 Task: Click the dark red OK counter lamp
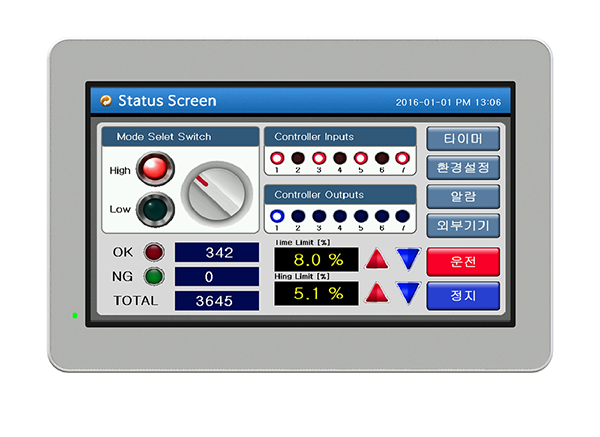pyautogui.click(x=154, y=252)
